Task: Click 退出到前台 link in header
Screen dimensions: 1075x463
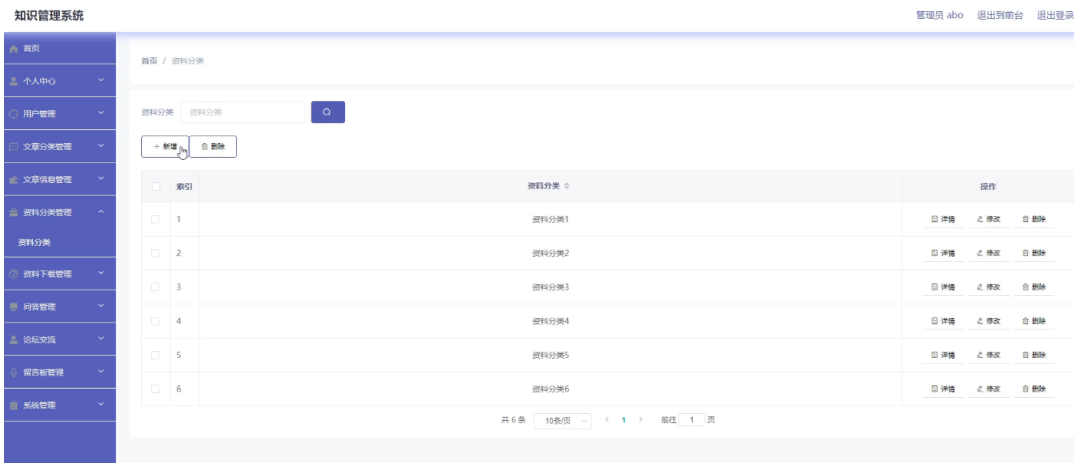Action: point(1000,16)
